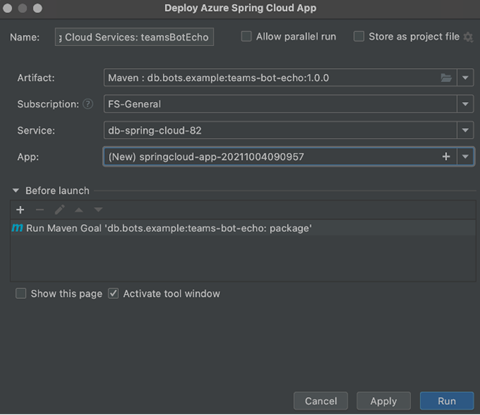
Task: Collapse the Before launch section
Action: tap(16, 191)
